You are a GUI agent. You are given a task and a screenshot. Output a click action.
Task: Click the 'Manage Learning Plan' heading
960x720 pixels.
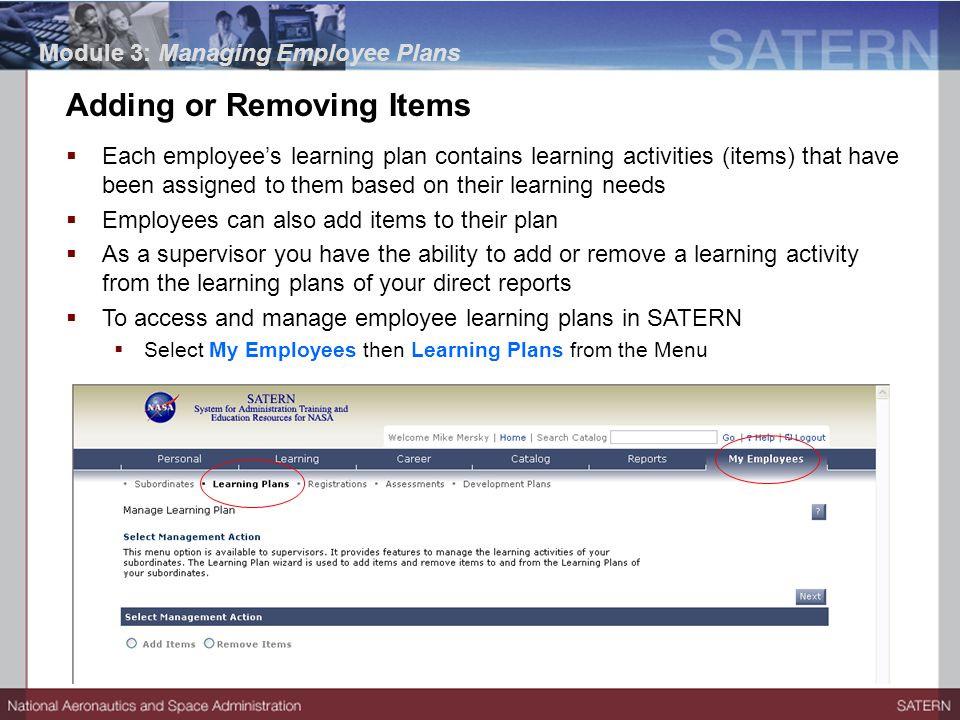point(179,510)
